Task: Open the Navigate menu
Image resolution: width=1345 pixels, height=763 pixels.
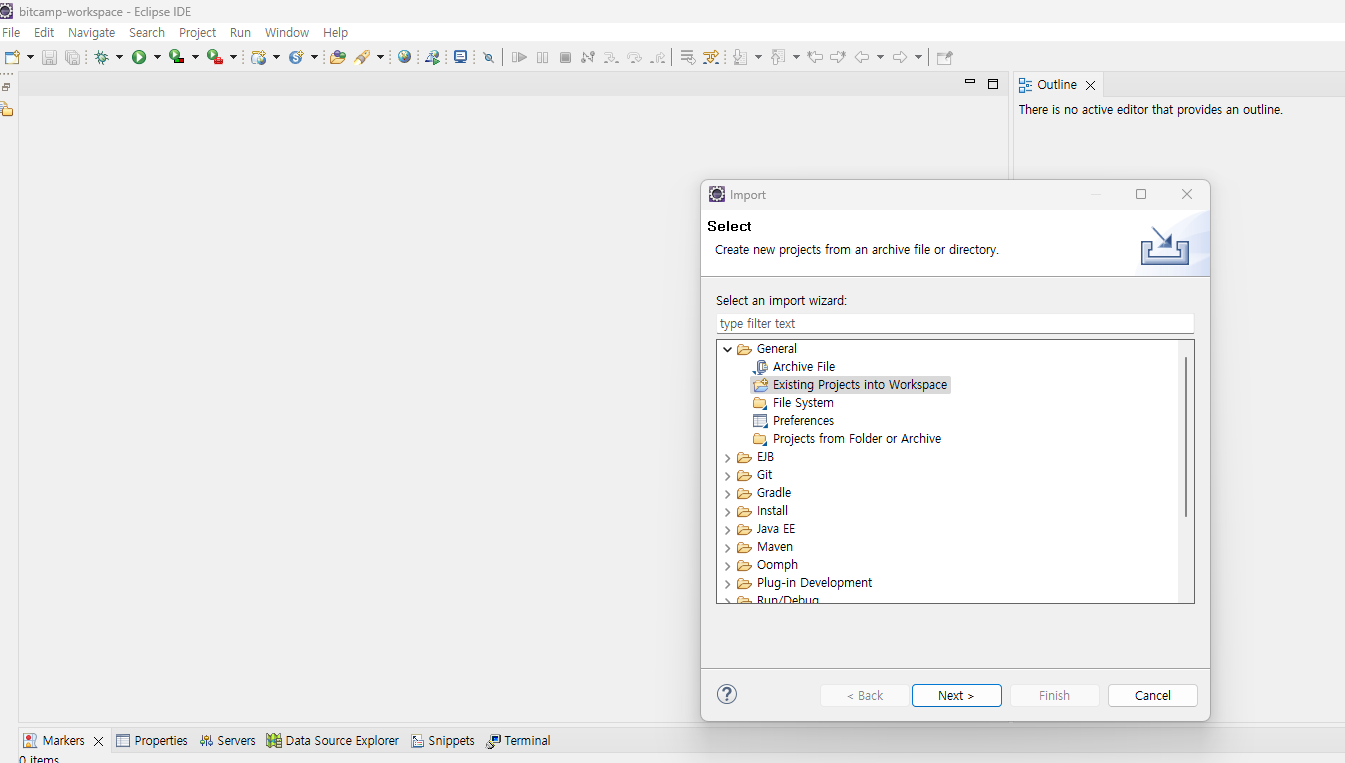Action: 92,33
